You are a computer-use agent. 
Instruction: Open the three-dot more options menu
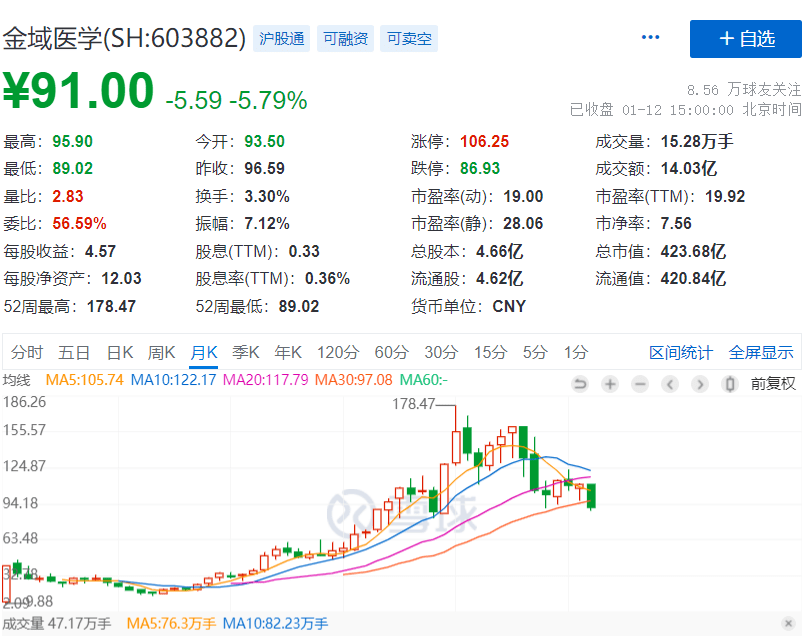click(651, 38)
